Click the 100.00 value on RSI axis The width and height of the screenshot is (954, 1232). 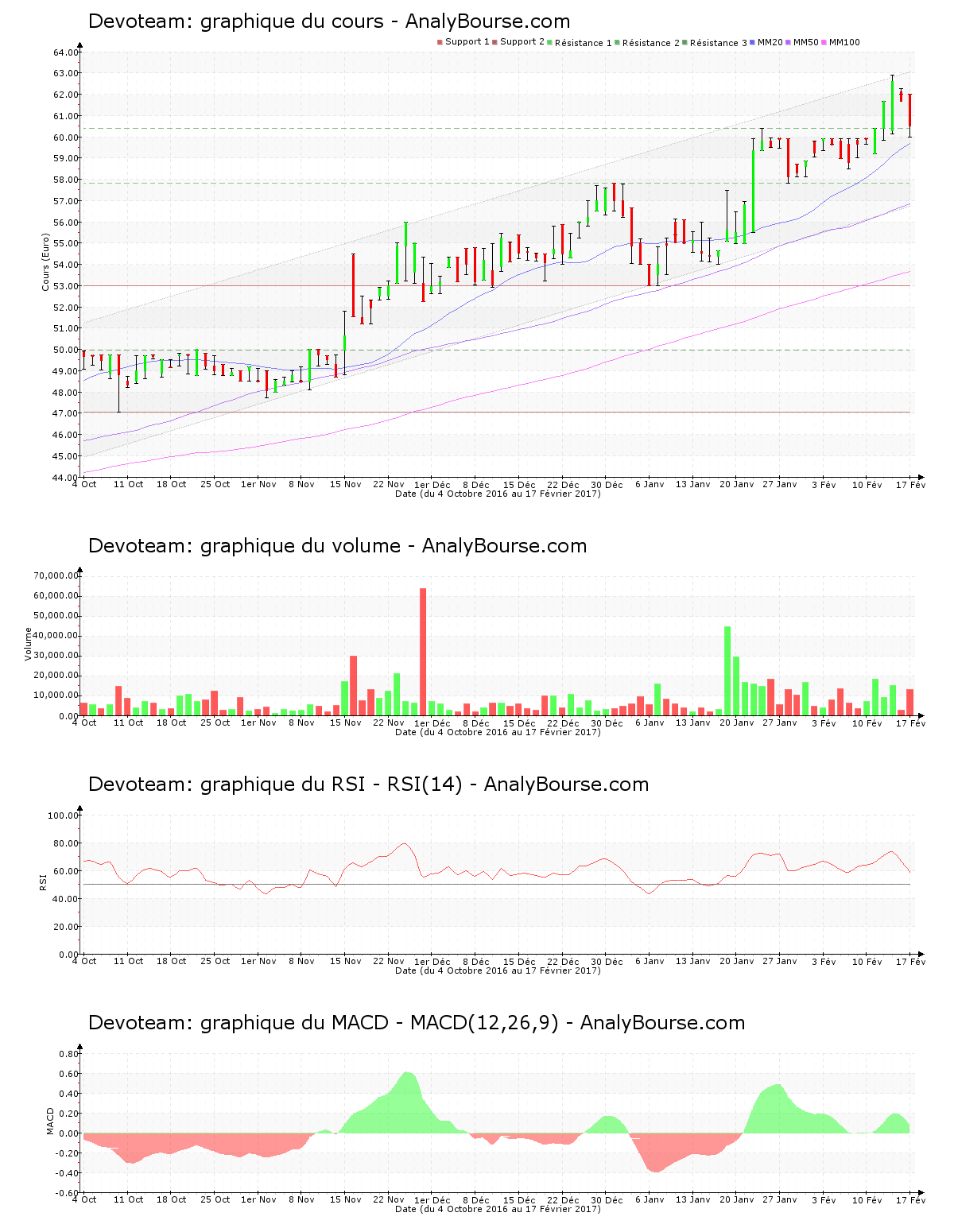click(64, 816)
